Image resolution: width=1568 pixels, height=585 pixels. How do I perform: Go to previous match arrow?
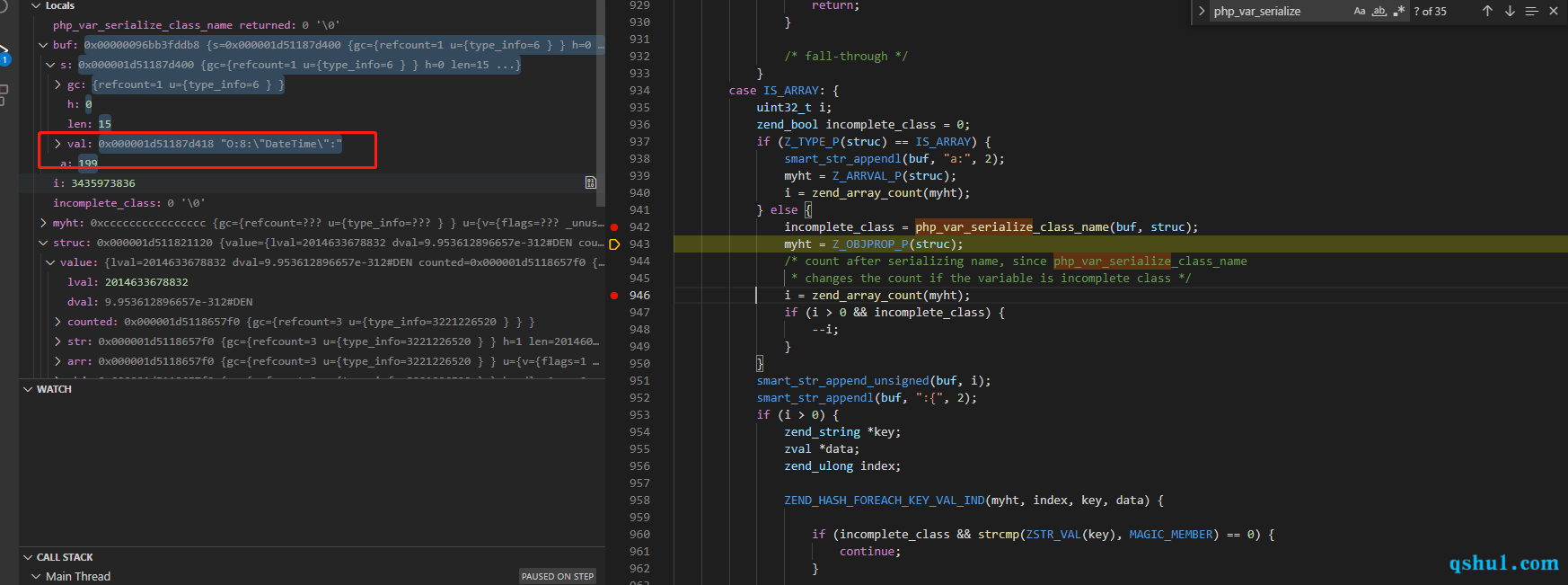coord(1487,11)
